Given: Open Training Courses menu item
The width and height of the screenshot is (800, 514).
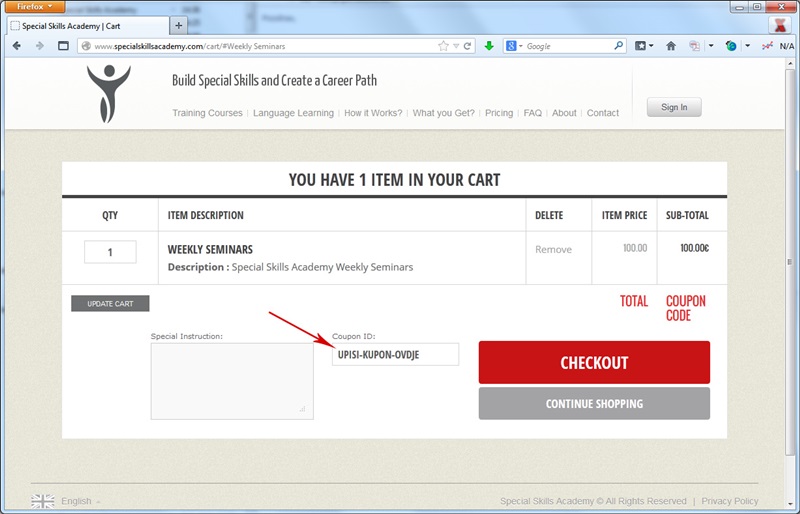Looking at the screenshot, I should (207, 113).
